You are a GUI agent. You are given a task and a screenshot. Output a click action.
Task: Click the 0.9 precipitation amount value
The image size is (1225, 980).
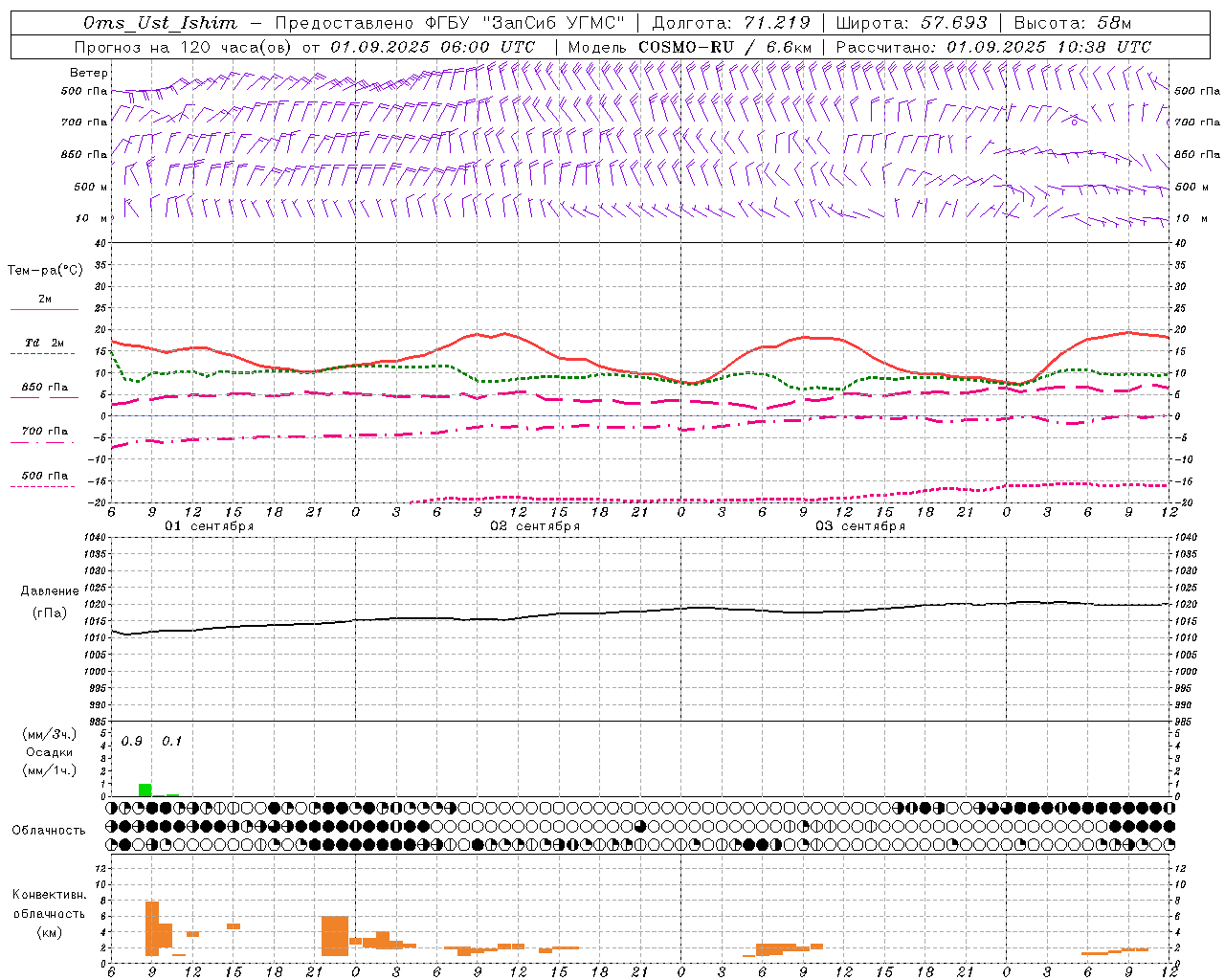point(132,742)
